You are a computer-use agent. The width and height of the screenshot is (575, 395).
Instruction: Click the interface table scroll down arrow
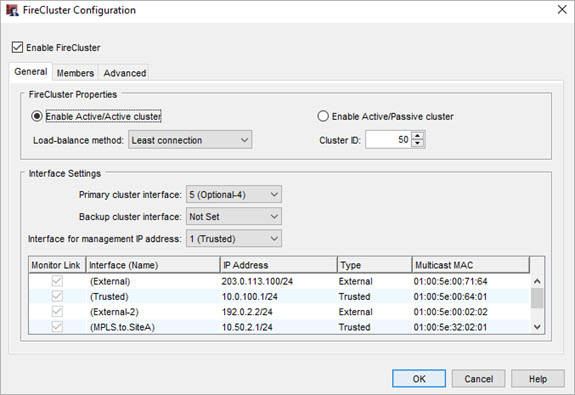point(537,327)
